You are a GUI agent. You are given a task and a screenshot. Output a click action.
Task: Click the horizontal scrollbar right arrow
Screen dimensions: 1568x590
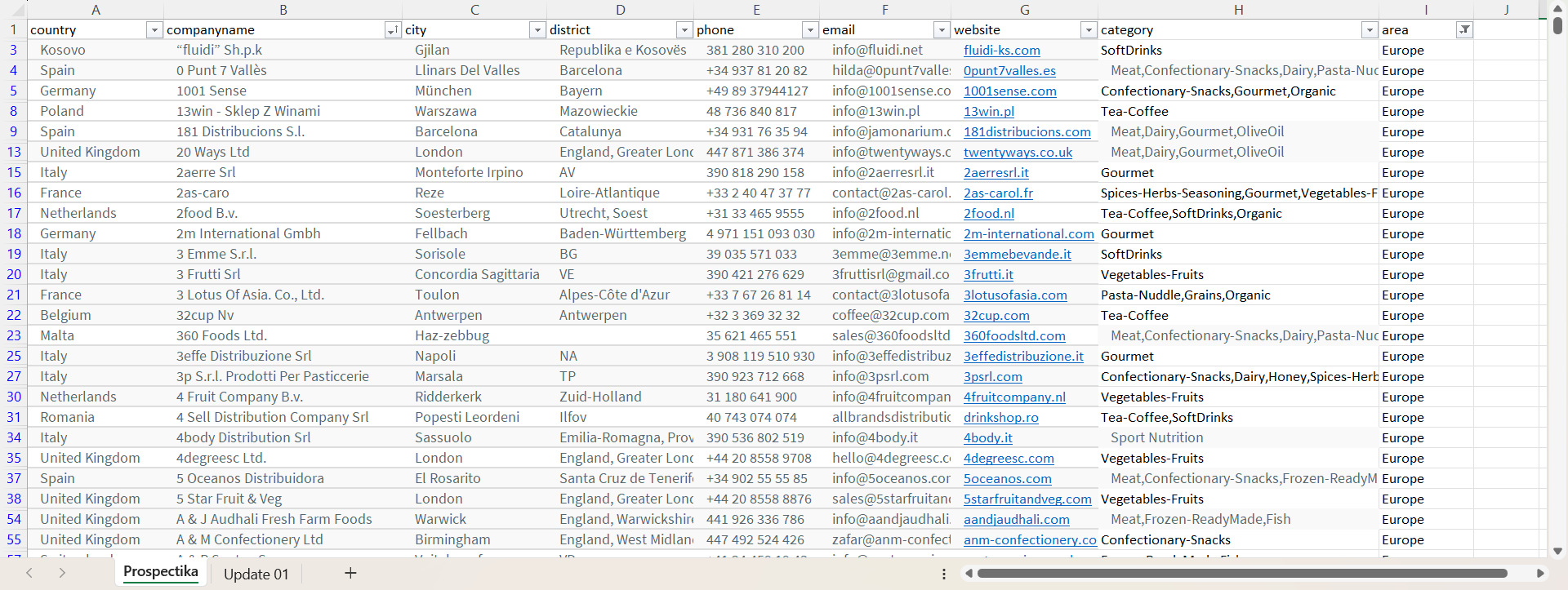coord(1540,574)
